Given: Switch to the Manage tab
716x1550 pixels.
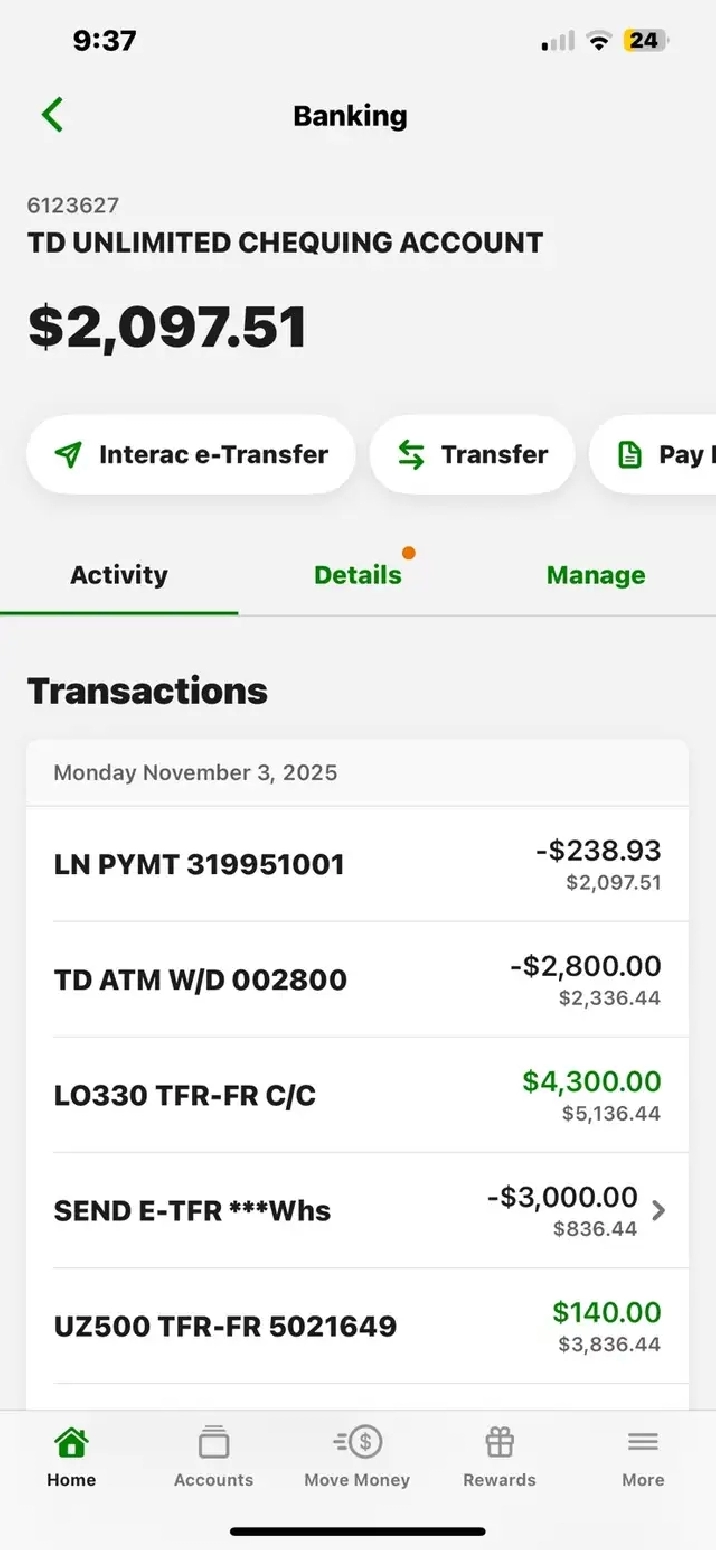Looking at the screenshot, I should pos(596,575).
